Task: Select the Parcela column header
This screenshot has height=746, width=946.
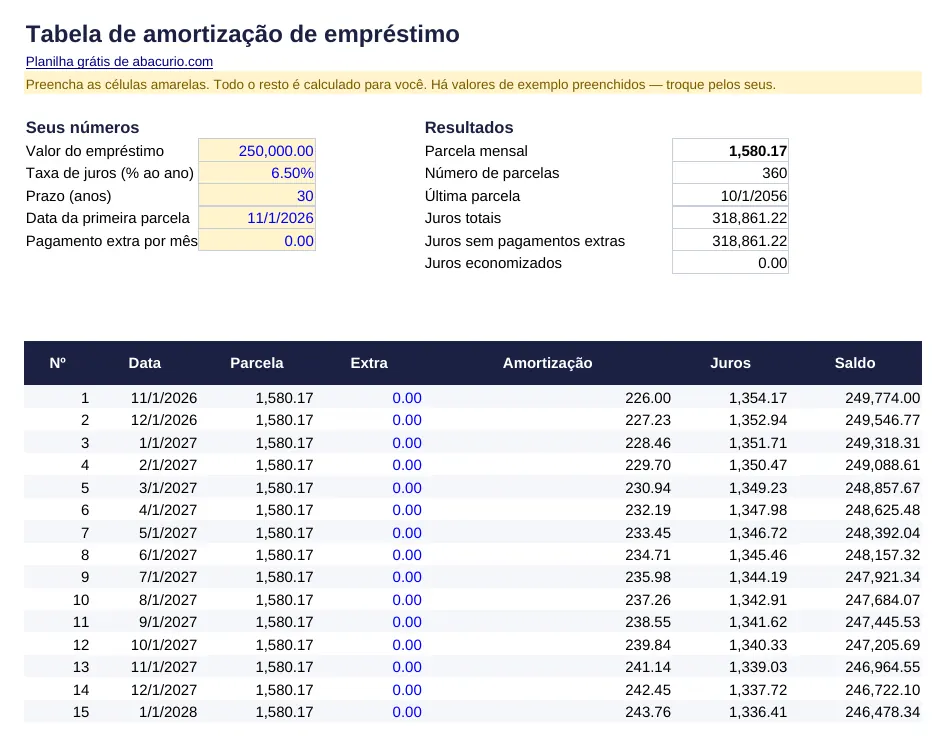Action: 256,363
